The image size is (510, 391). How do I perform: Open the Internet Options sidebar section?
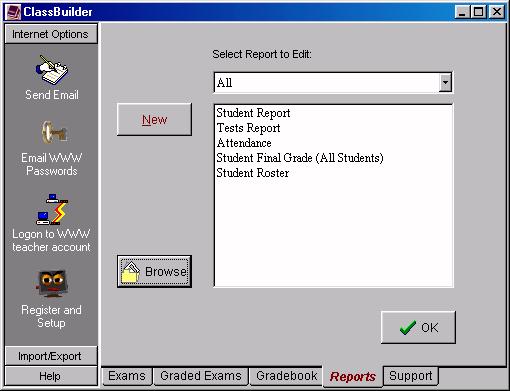(51, 34)
